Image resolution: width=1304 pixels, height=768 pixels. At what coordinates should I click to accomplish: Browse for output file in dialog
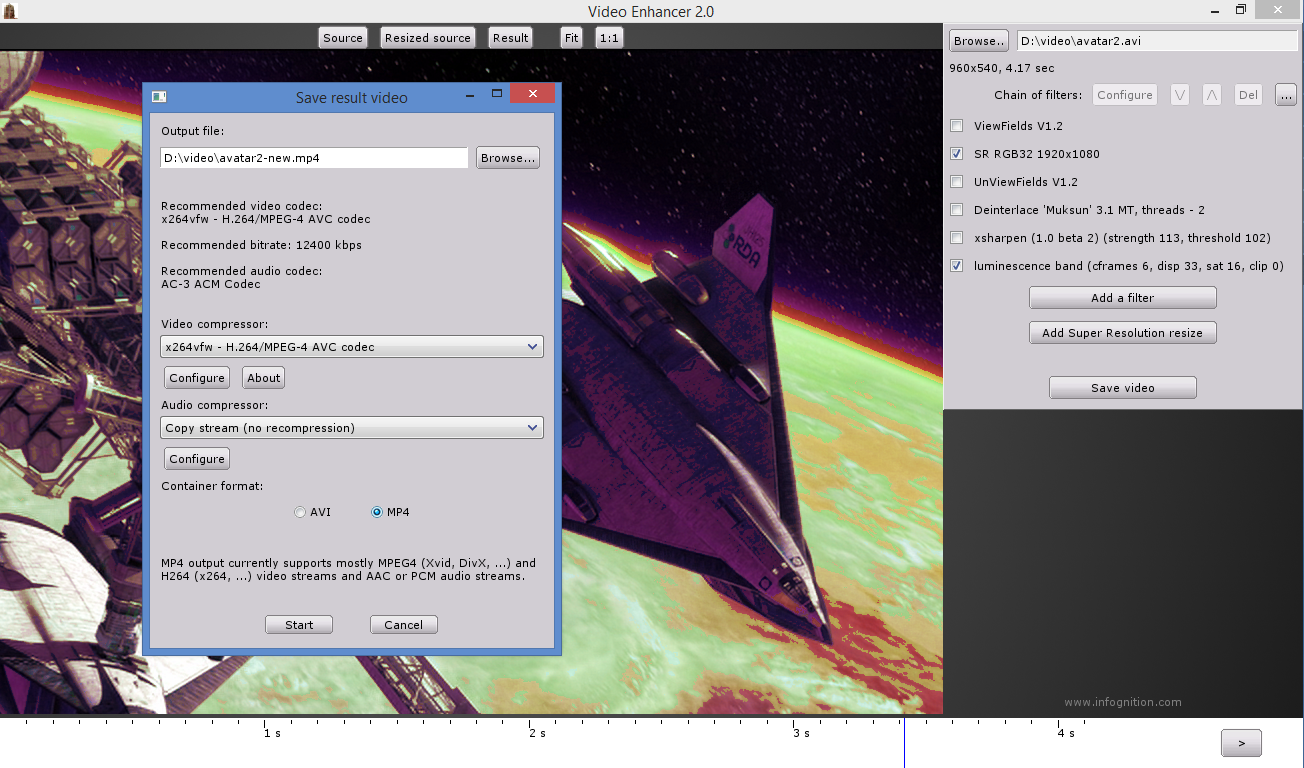click(x=508, y=158)
